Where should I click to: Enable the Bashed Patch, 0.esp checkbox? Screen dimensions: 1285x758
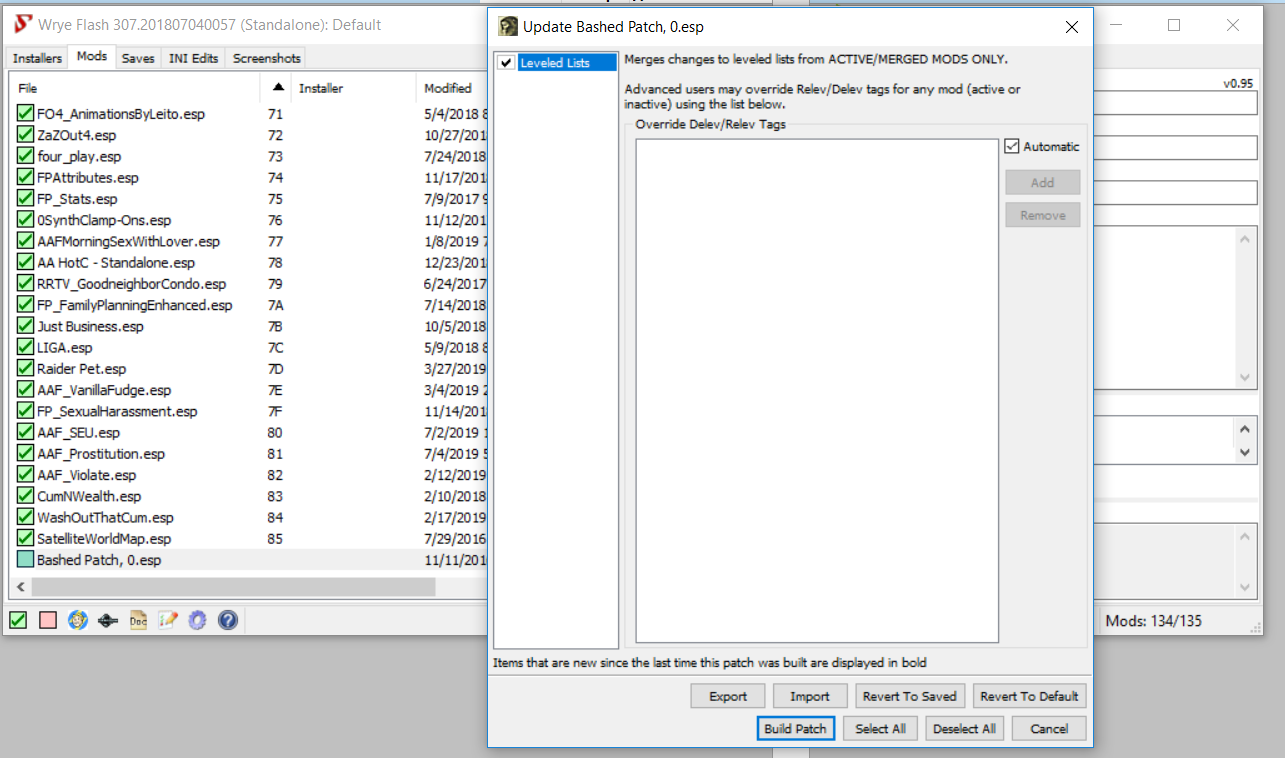tap(25, 560)
